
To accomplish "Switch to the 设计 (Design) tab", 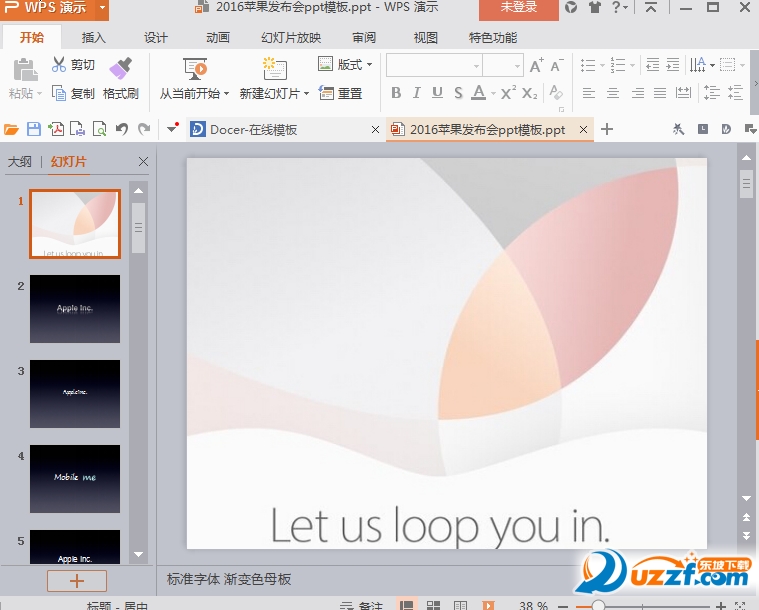I will pyautogui.click(x=155, y=38).
